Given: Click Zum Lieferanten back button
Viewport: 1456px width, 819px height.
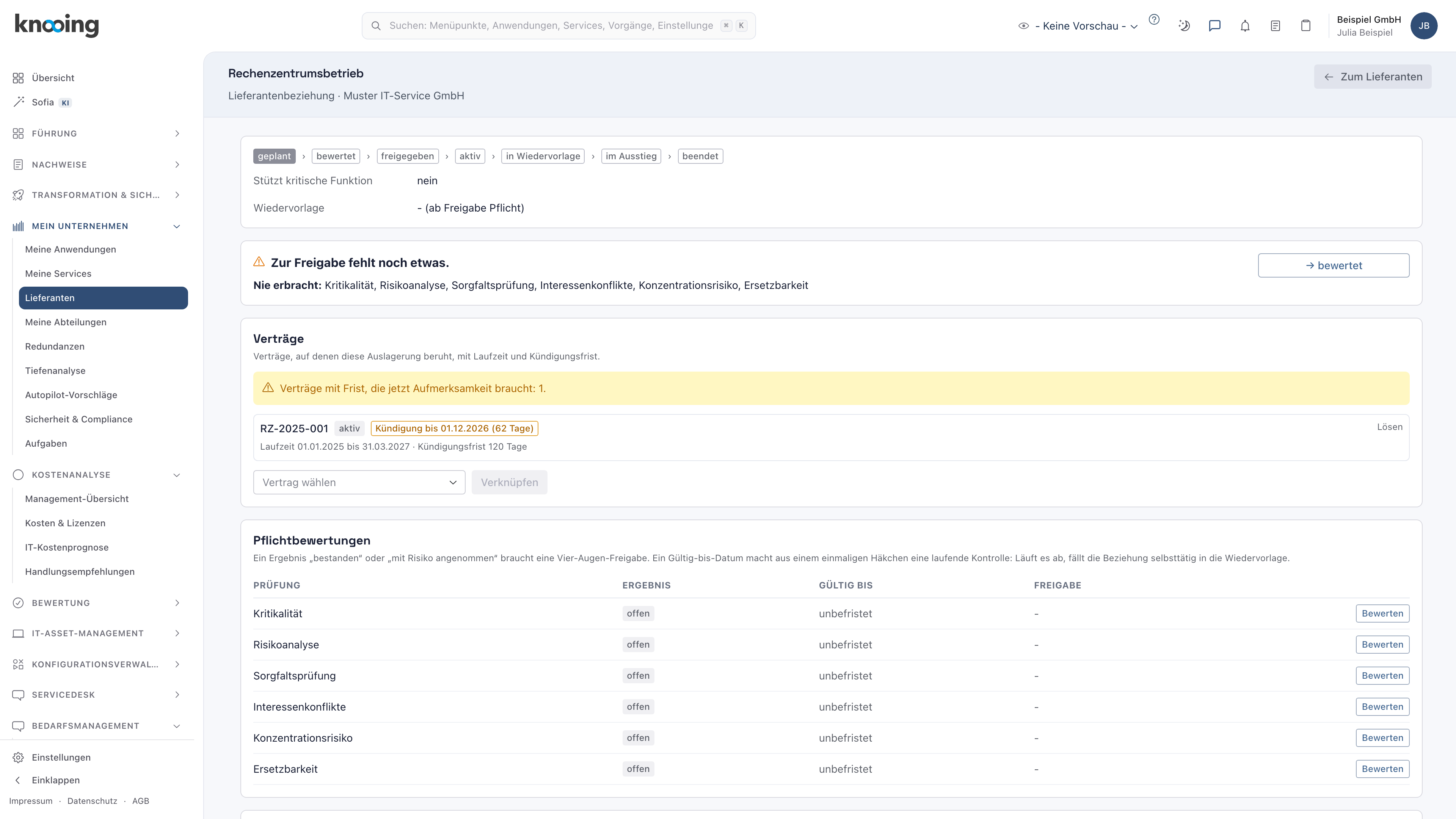Looking at the screenshot, I should tap(1372, 77).
